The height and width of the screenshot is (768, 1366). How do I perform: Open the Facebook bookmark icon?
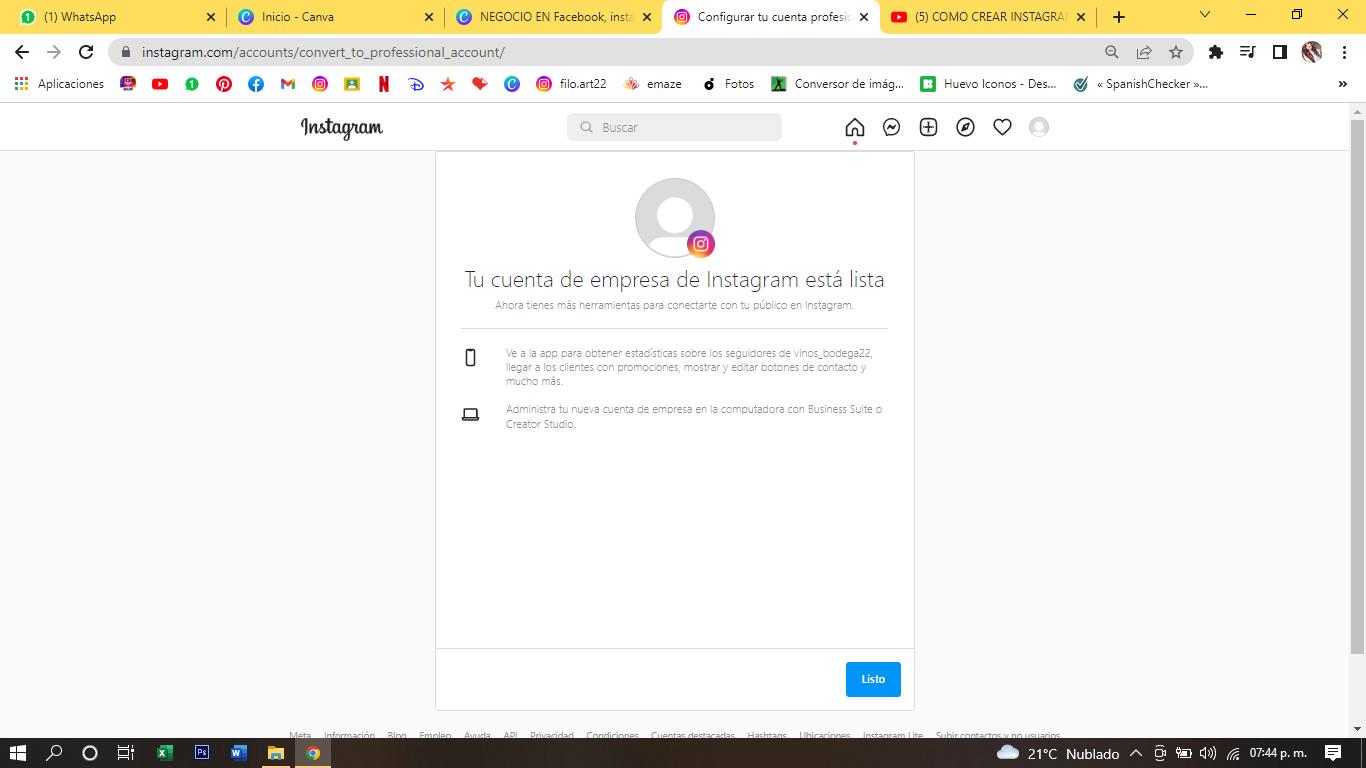[256, 84]
